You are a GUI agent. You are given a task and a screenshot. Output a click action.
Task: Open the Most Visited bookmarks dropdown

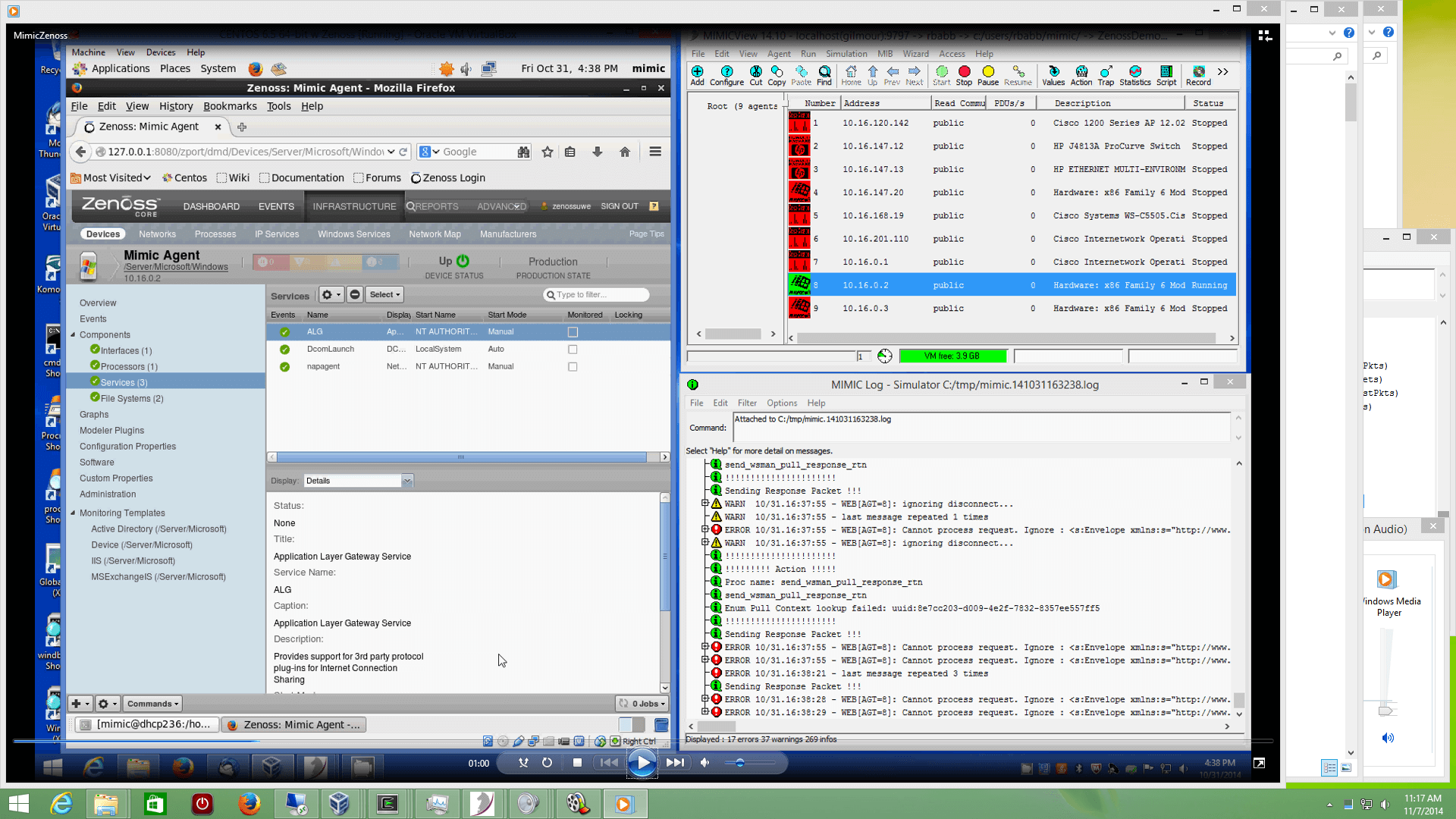coord(111,178)
